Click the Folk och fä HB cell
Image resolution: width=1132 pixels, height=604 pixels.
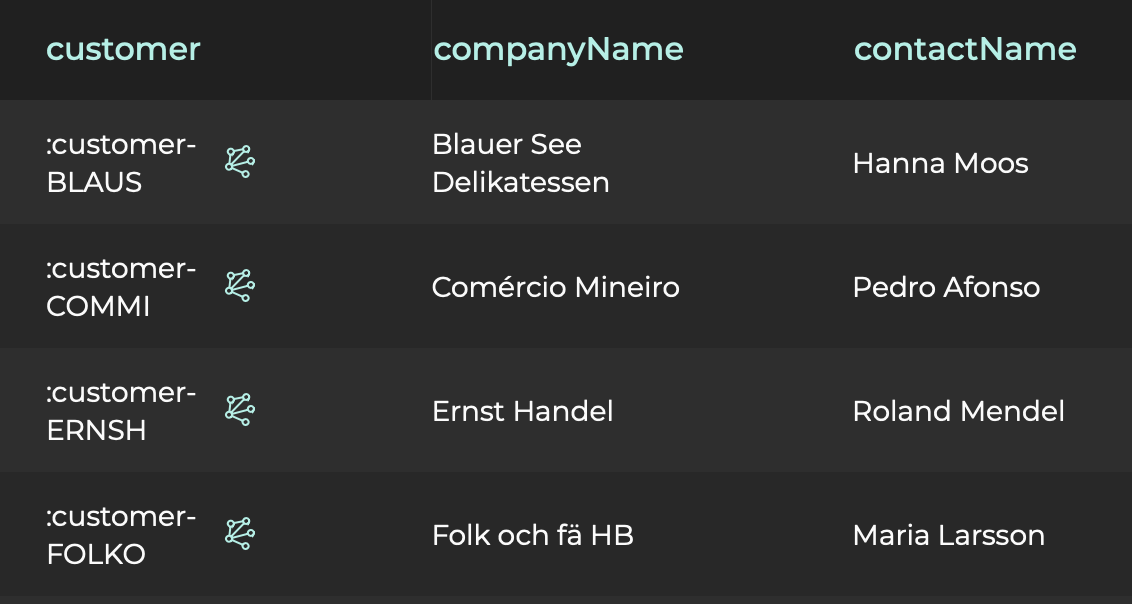click(x=532, y=536)
